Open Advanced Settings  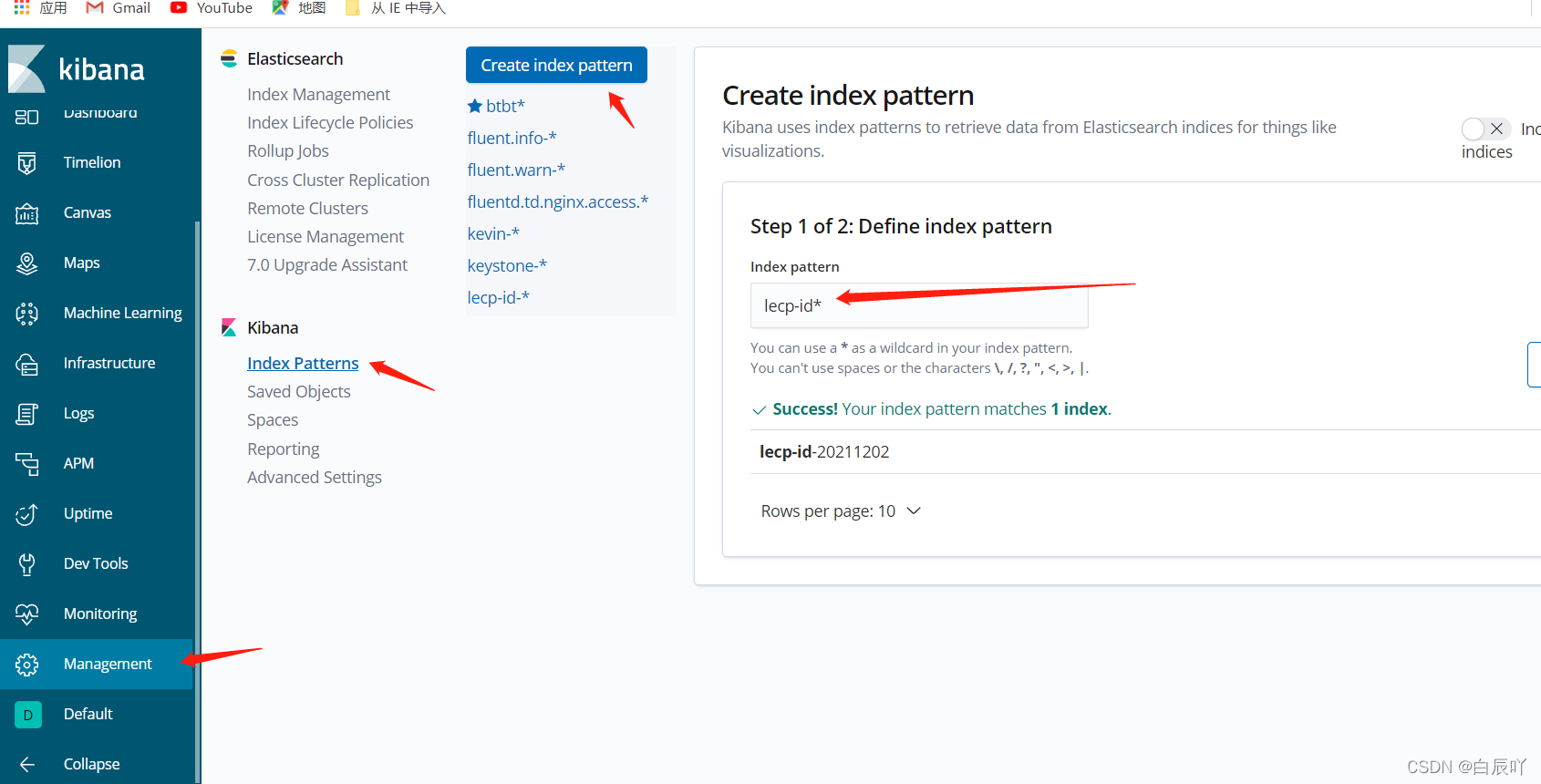tap(315, 478)
